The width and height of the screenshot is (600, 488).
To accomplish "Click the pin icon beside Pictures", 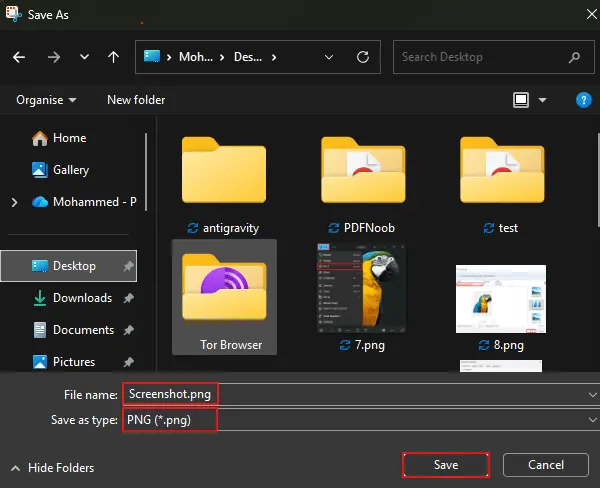I will 129,362.
